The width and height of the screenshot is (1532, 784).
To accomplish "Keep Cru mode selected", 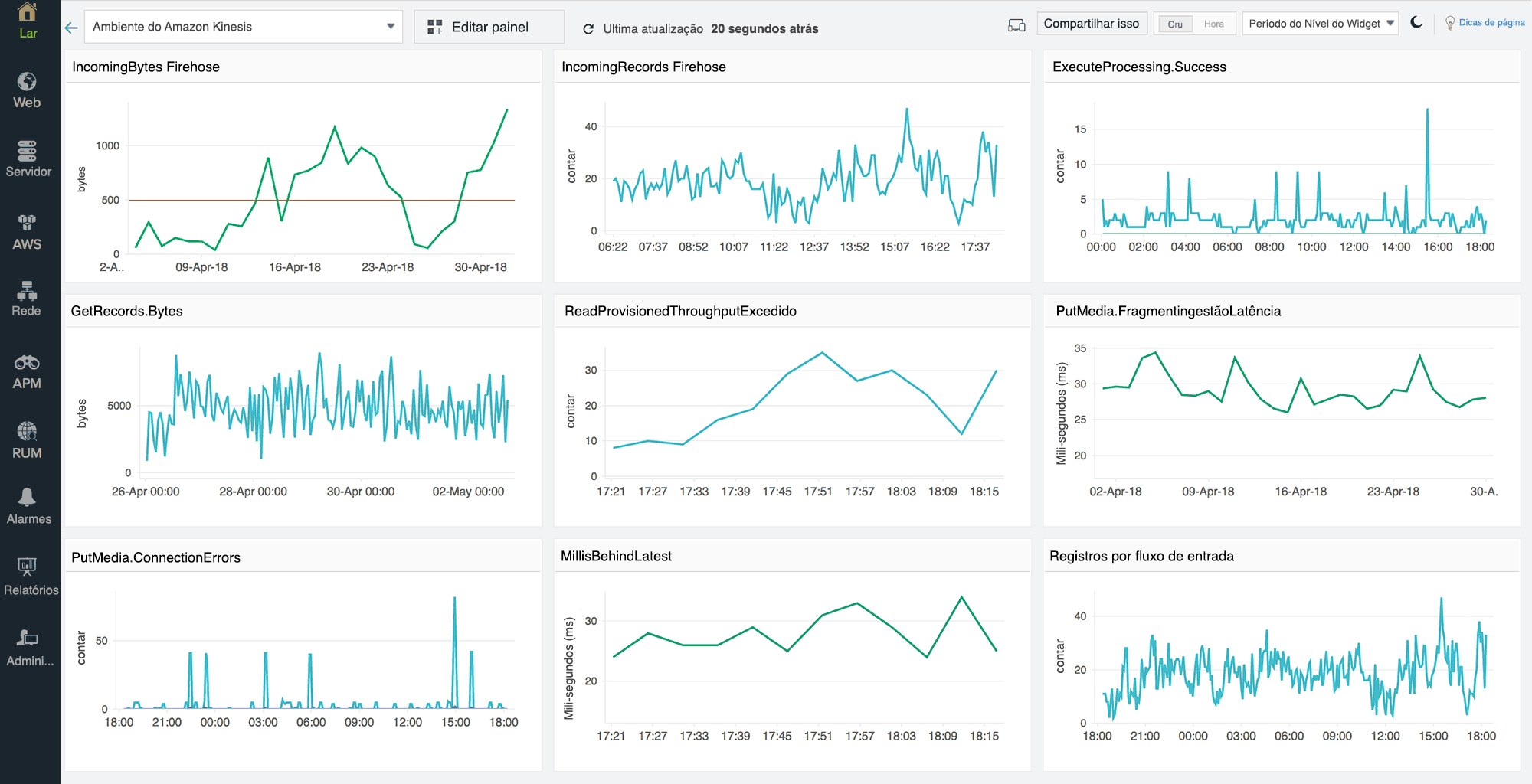I will click(1174, 24).
